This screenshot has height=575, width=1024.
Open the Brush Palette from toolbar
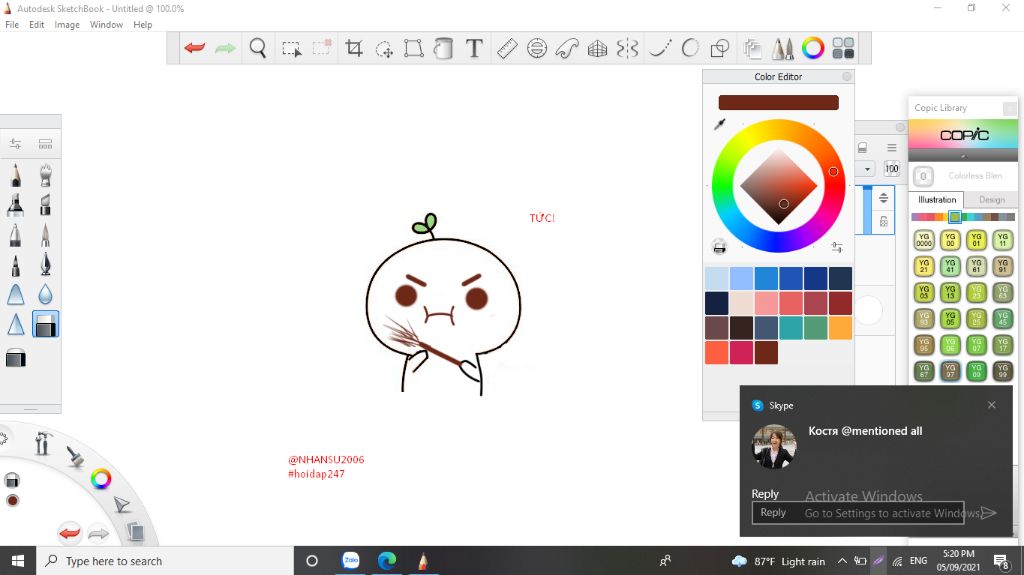[782, 48]
